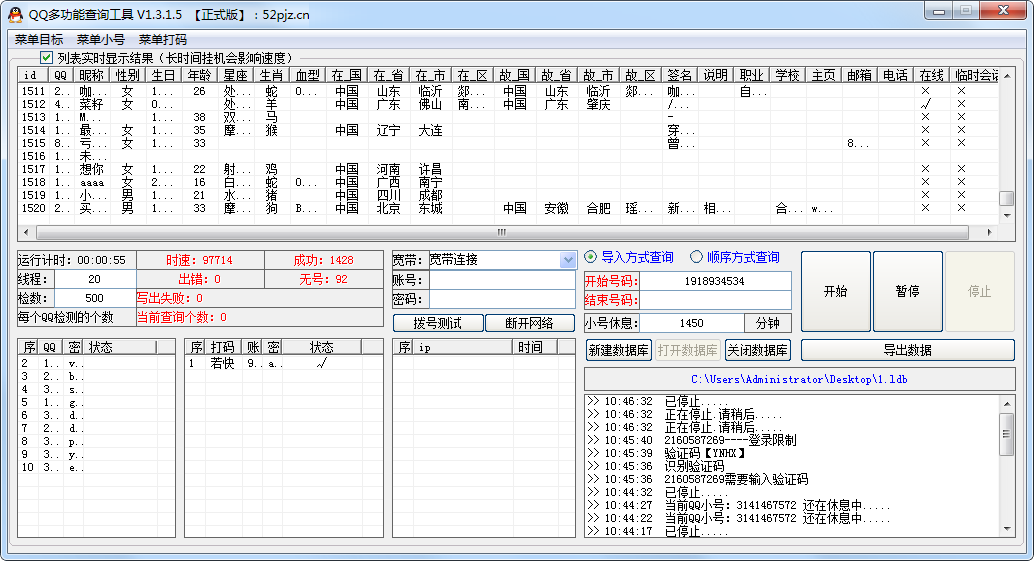The height and width of the screenshot is (561, 1034).
Task: Click the 开始 button
Action: tap(835, 291)
